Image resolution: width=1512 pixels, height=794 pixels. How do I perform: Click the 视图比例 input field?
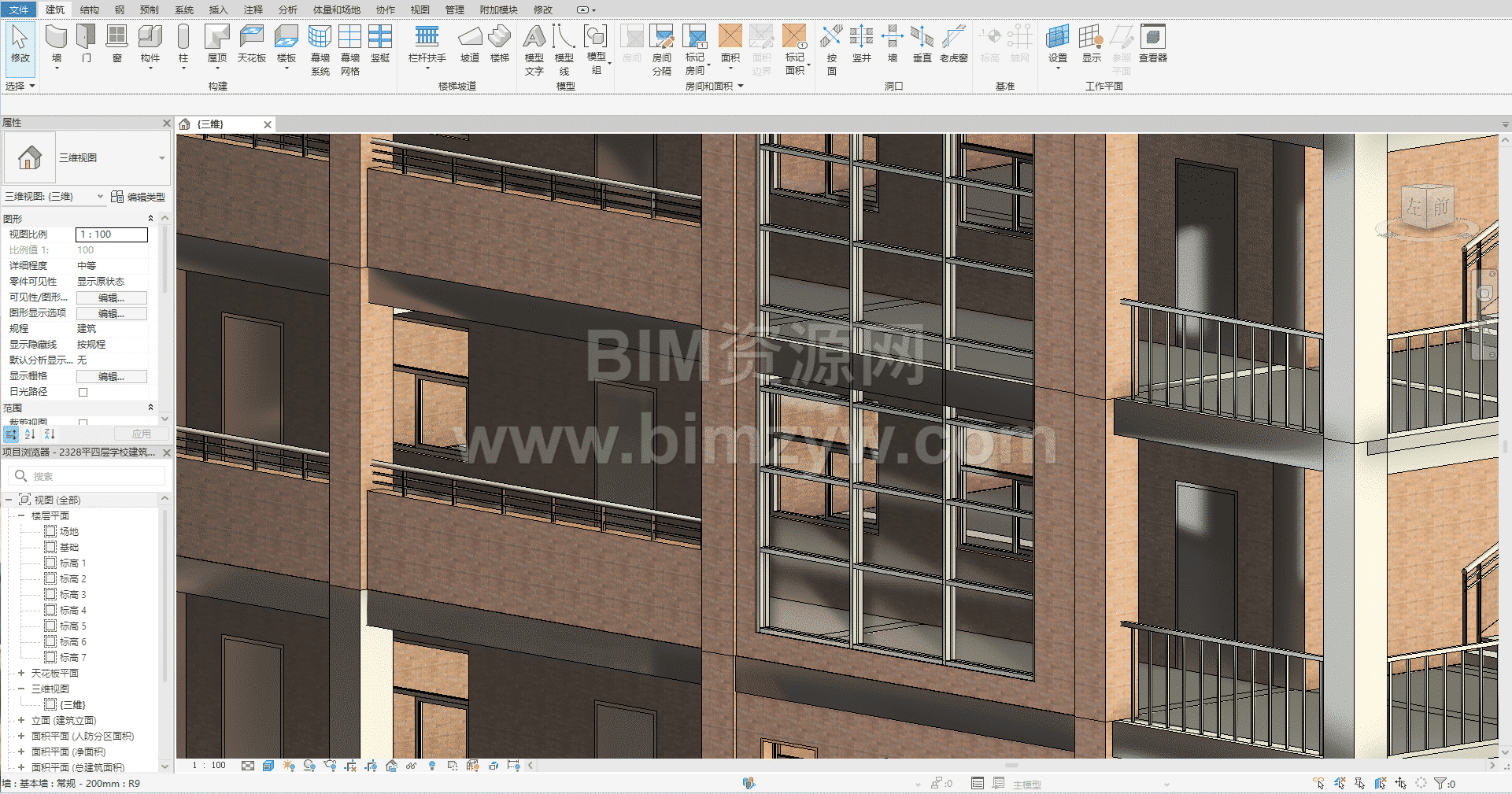point(112,235)
